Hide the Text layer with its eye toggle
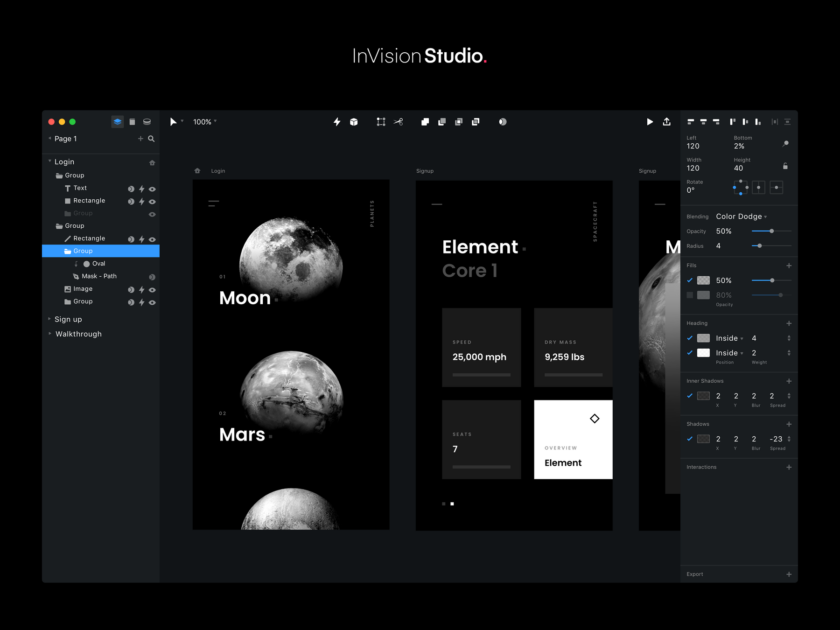840x630 pixels. click(x=152, y=188)
